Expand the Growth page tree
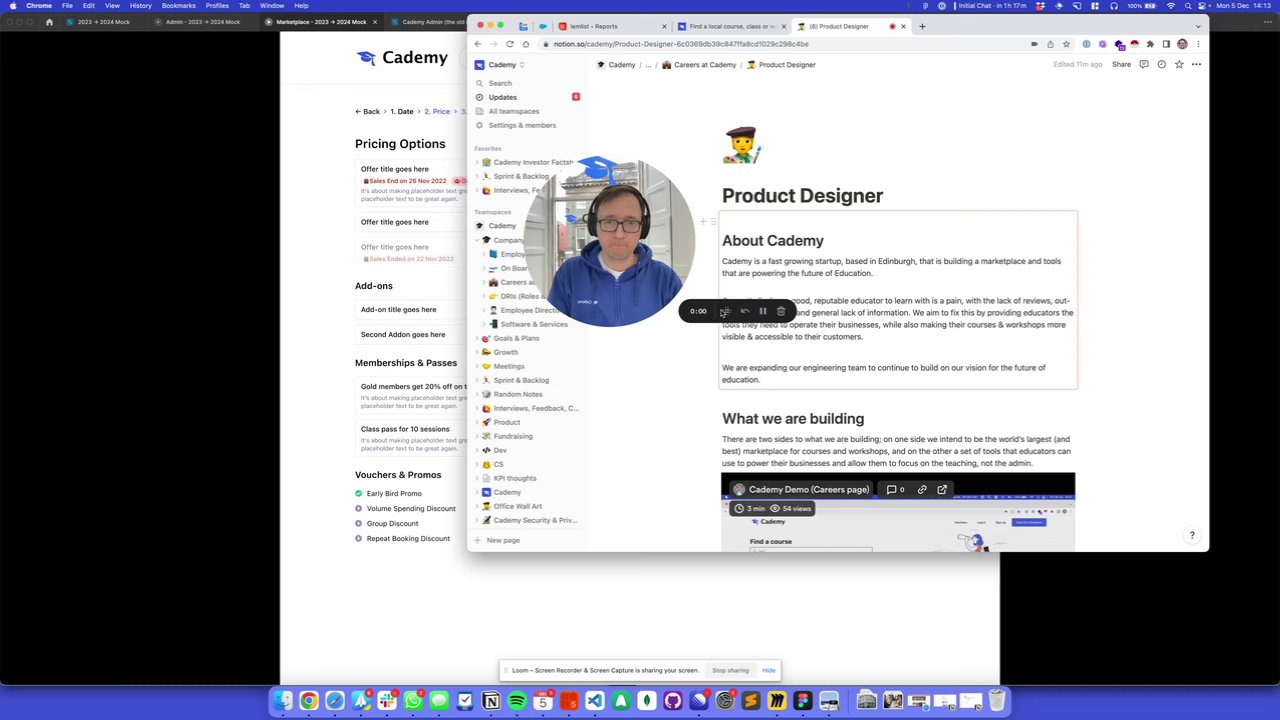1280x720 pixels. [477, 352]
